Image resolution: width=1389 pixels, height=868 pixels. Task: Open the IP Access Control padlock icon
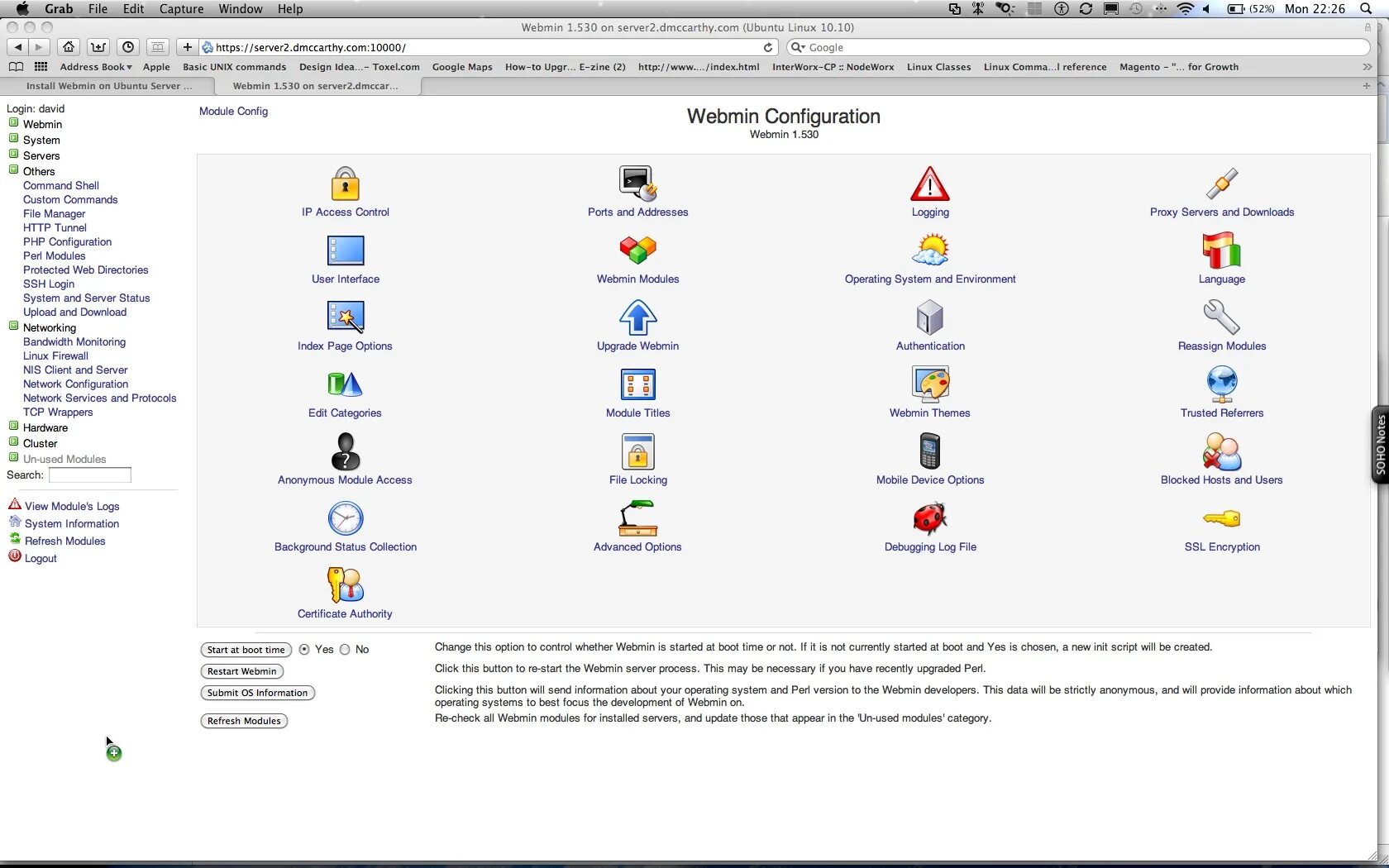pyautogui.click(x=345, y=184)
